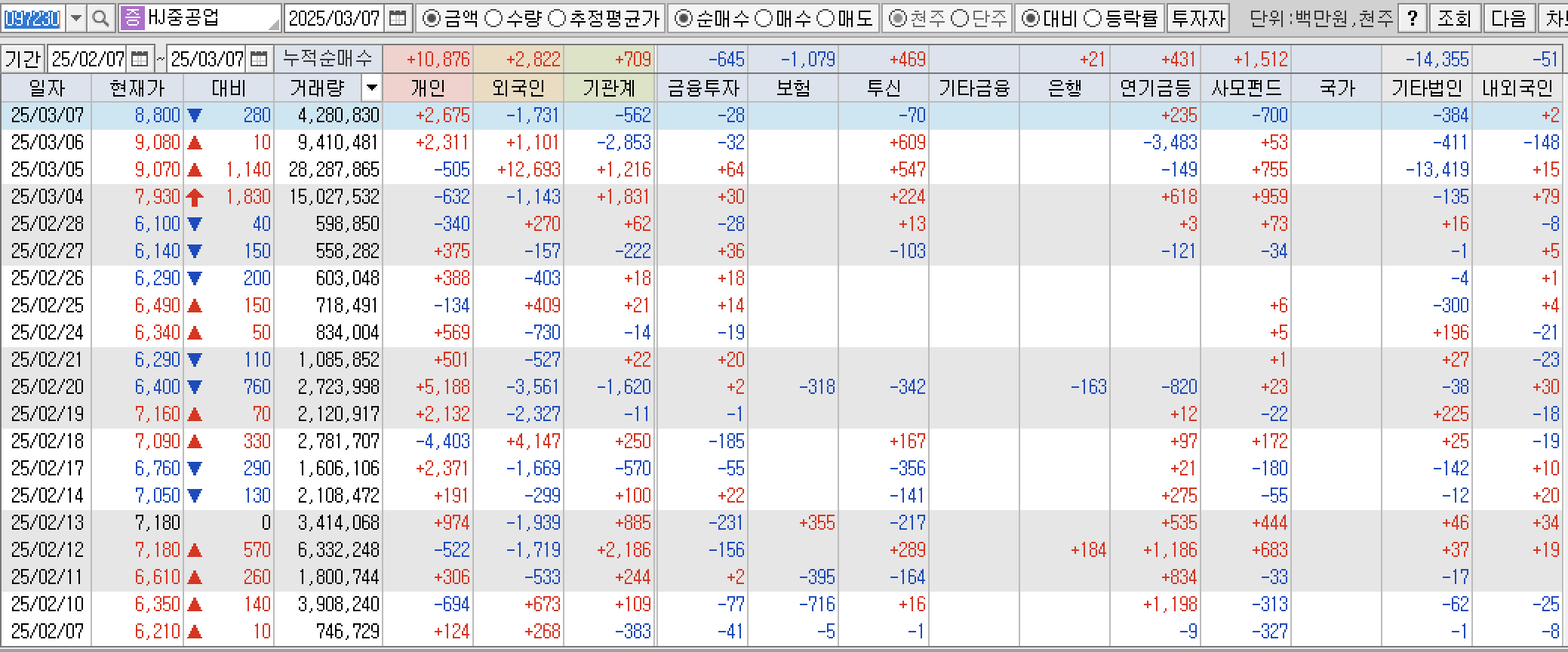Click the 다음 next button

[x=1508, y=18]
